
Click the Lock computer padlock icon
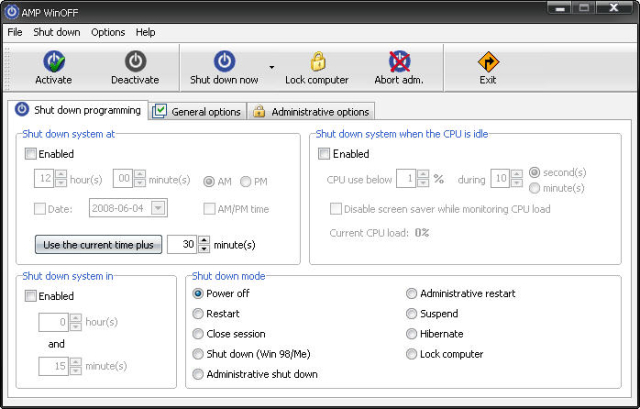318,61
